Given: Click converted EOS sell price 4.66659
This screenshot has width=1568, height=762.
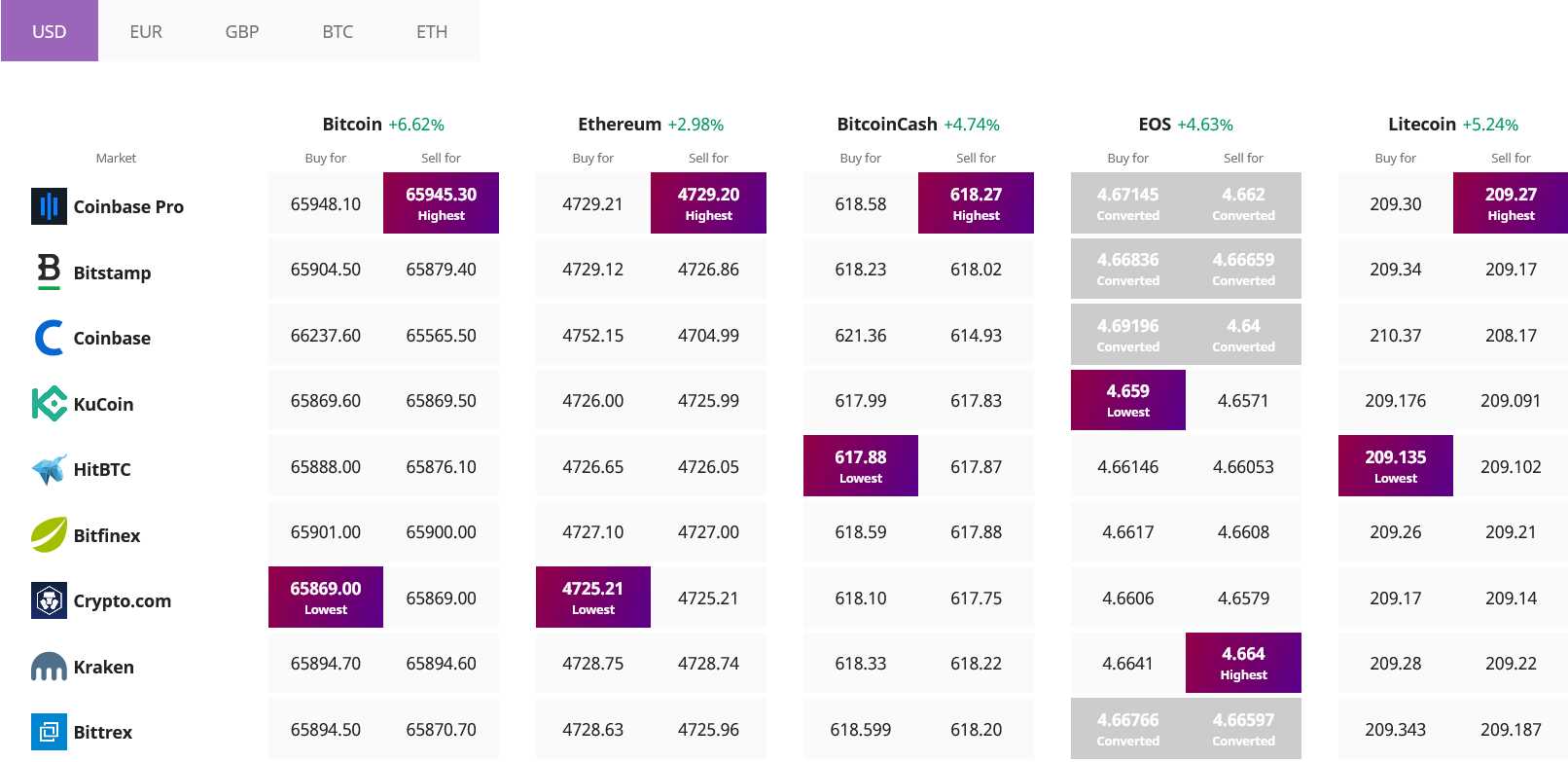Looking at the screenshot, I should tap(1243, 269).
